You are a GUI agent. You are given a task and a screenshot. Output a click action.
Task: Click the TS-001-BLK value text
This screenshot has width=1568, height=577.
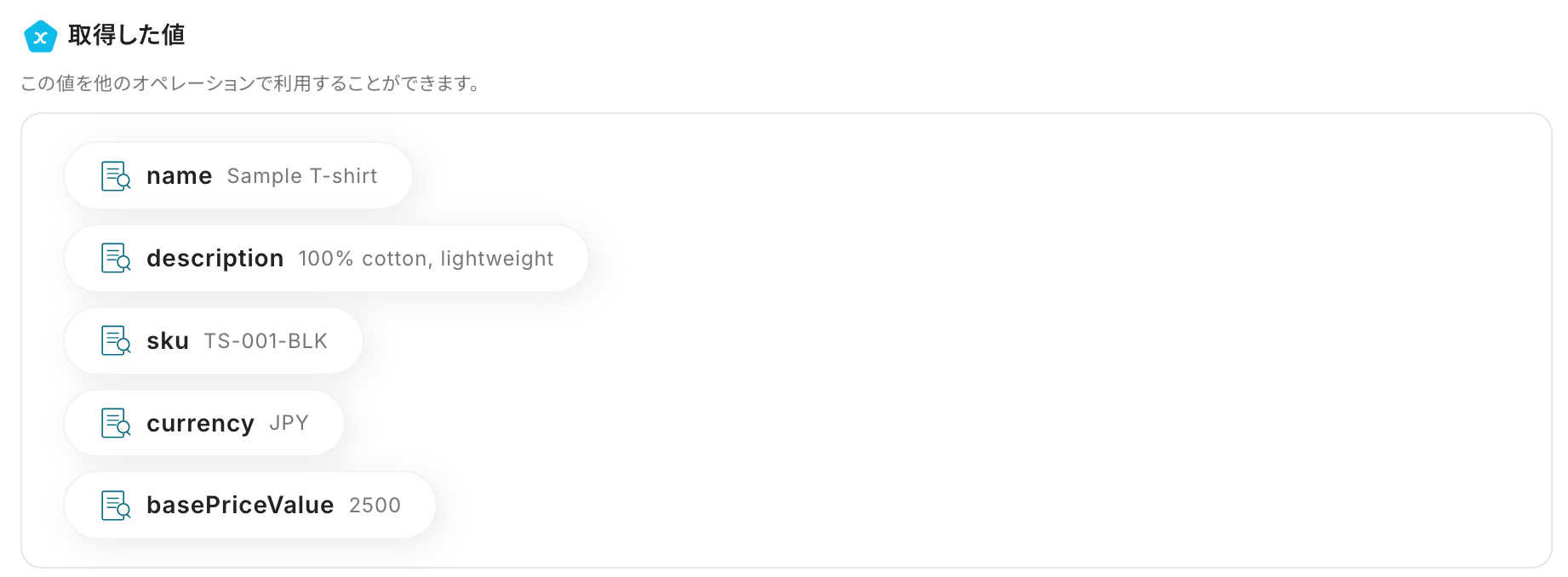[266, 341]
